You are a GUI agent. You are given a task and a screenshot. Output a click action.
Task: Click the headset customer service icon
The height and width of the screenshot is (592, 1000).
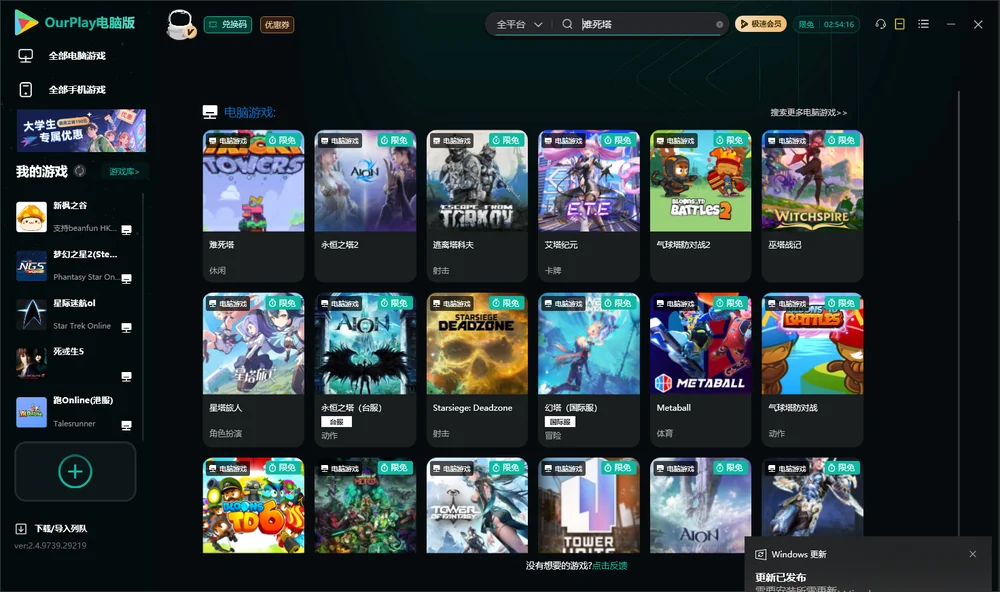(x=881, y=24)
